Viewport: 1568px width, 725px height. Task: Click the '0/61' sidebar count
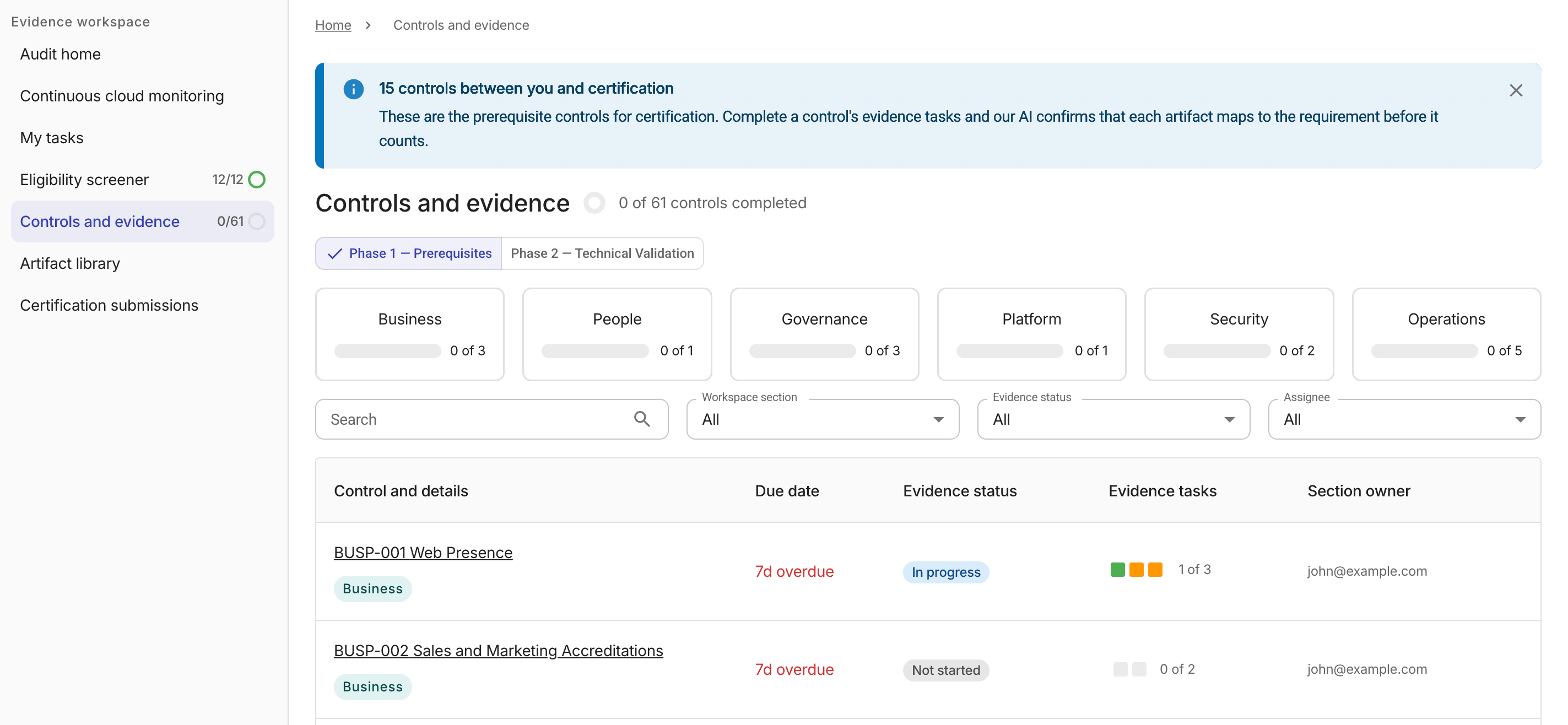230,221
